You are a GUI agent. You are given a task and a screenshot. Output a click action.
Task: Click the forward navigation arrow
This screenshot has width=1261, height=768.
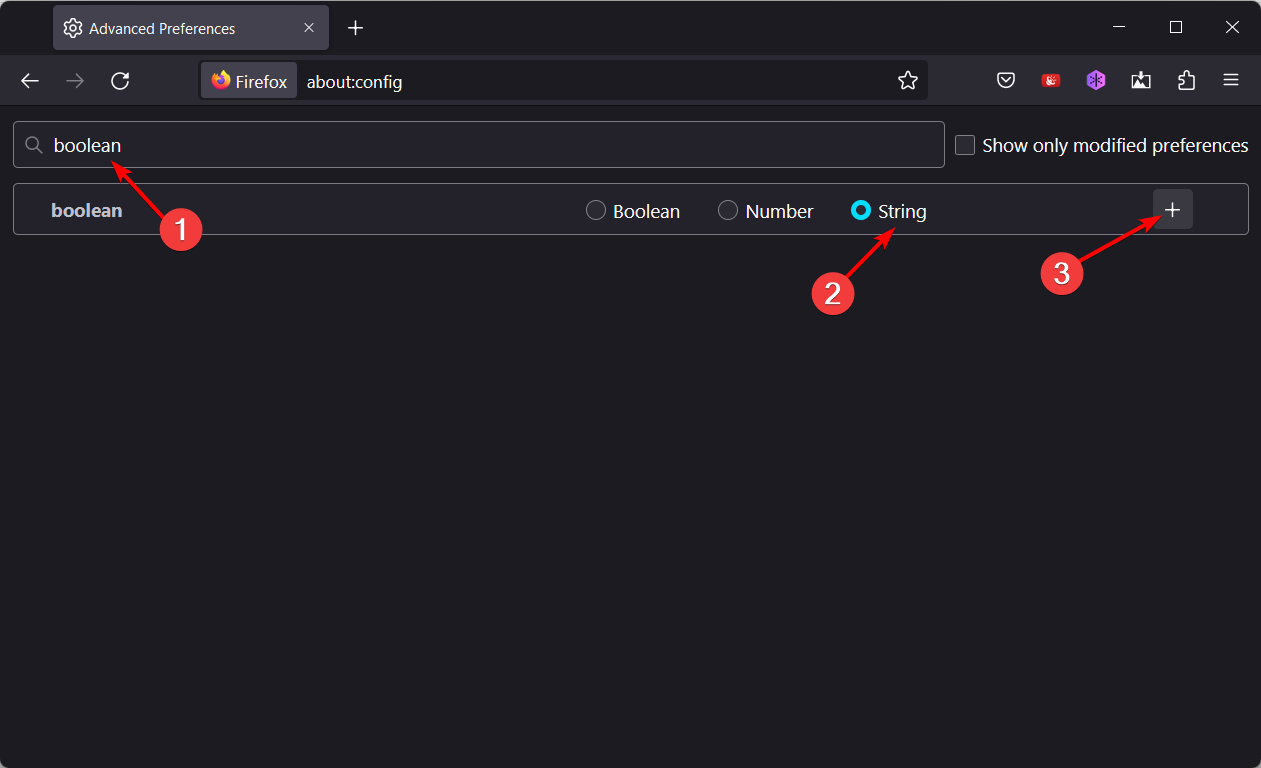click(75, 81)
